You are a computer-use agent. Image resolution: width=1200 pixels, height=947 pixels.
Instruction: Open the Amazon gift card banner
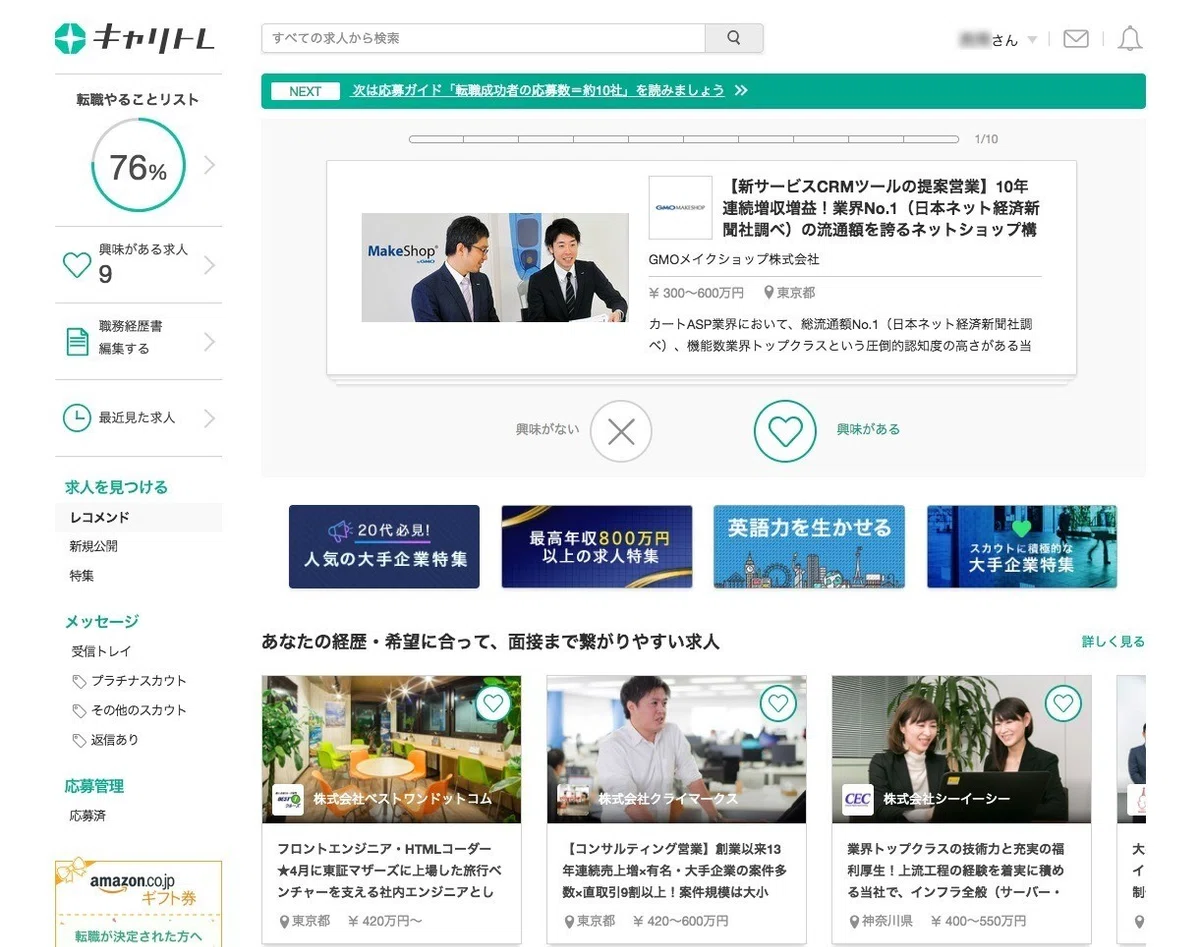tap(138, 903)
